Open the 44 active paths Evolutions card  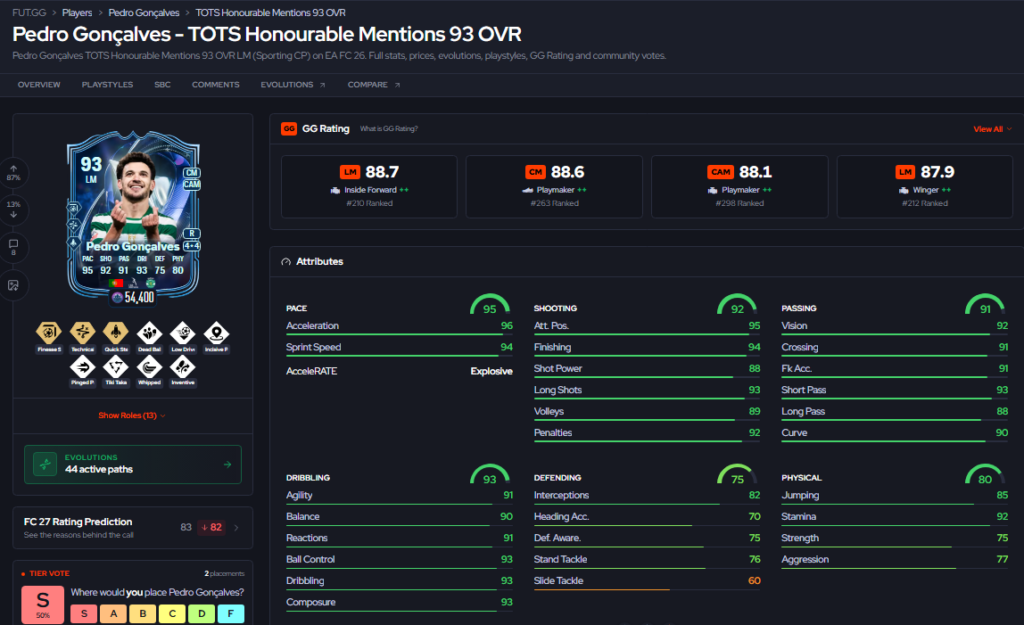click(133, 464)
